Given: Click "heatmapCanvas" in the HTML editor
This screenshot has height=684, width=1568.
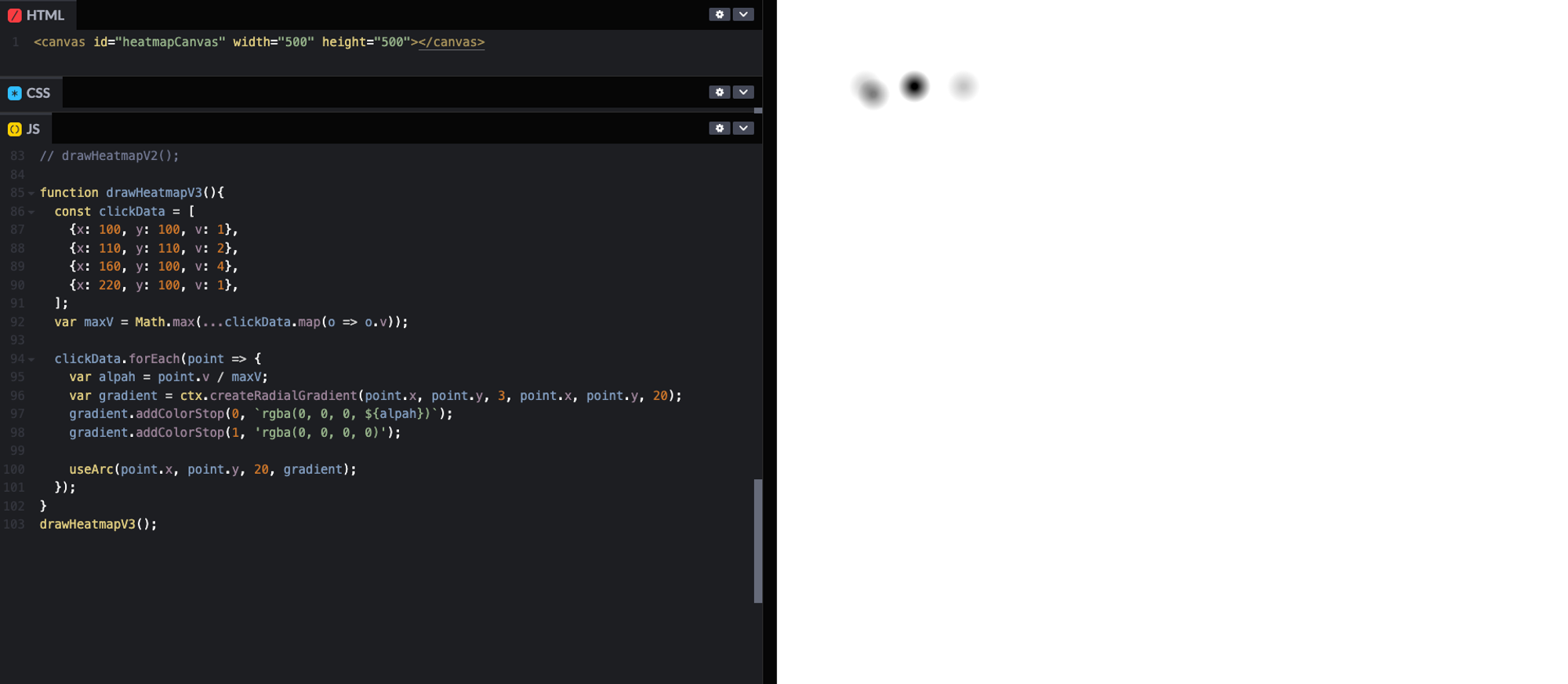Looking at the screenshot, I should coord(169,42).
